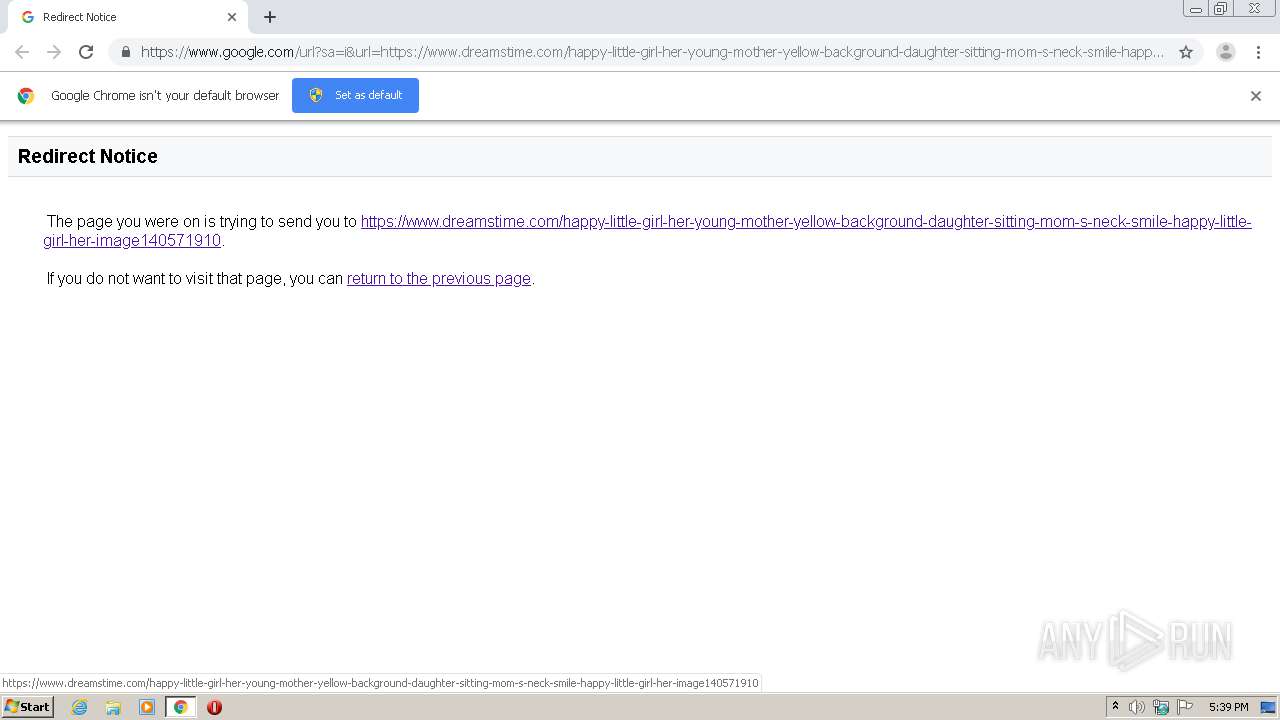Open the Chrome three-dot menu
1280x720 pixels.
[1258, 52]
